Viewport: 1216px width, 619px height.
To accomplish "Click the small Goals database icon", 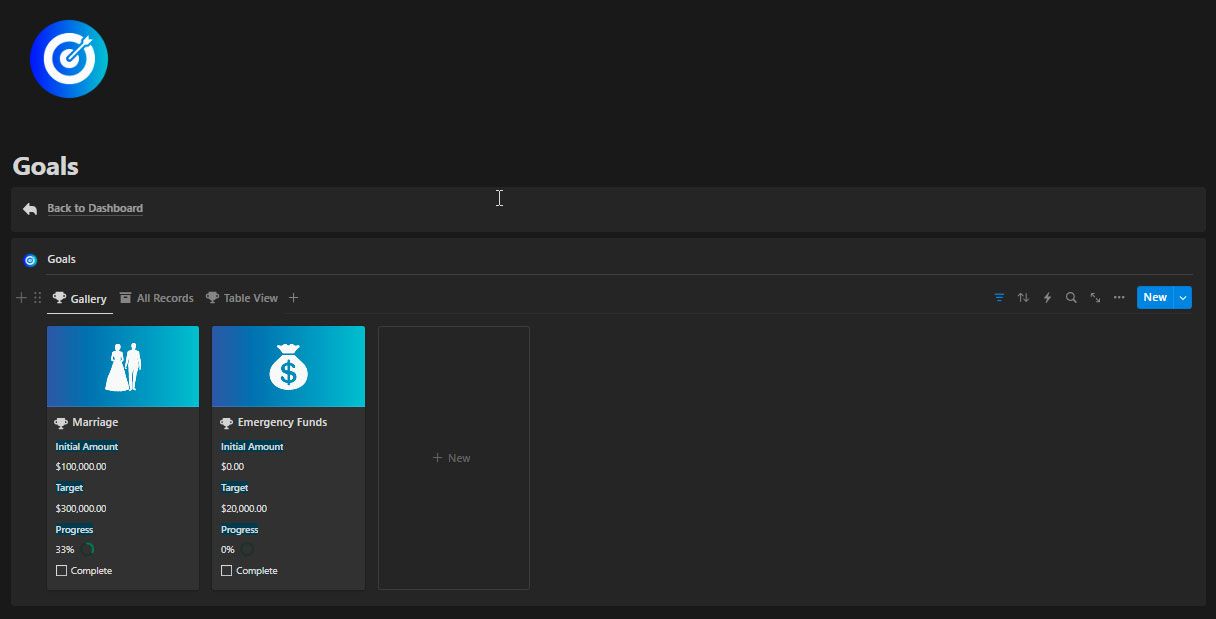I will pyautogui.click(x=30, y=260).
